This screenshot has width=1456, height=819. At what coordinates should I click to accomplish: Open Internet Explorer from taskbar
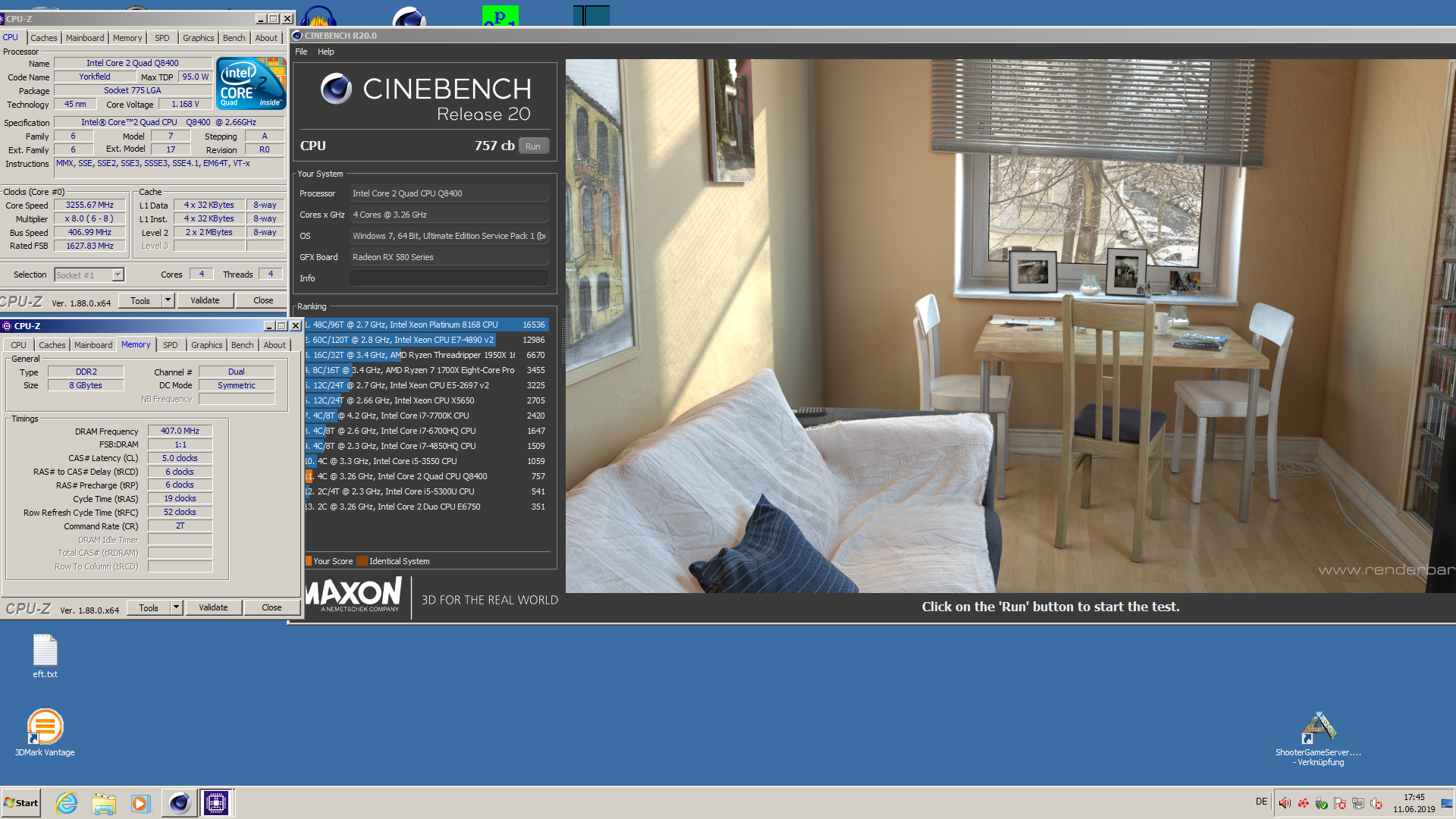pyautogui.click(x=67, y=803)
